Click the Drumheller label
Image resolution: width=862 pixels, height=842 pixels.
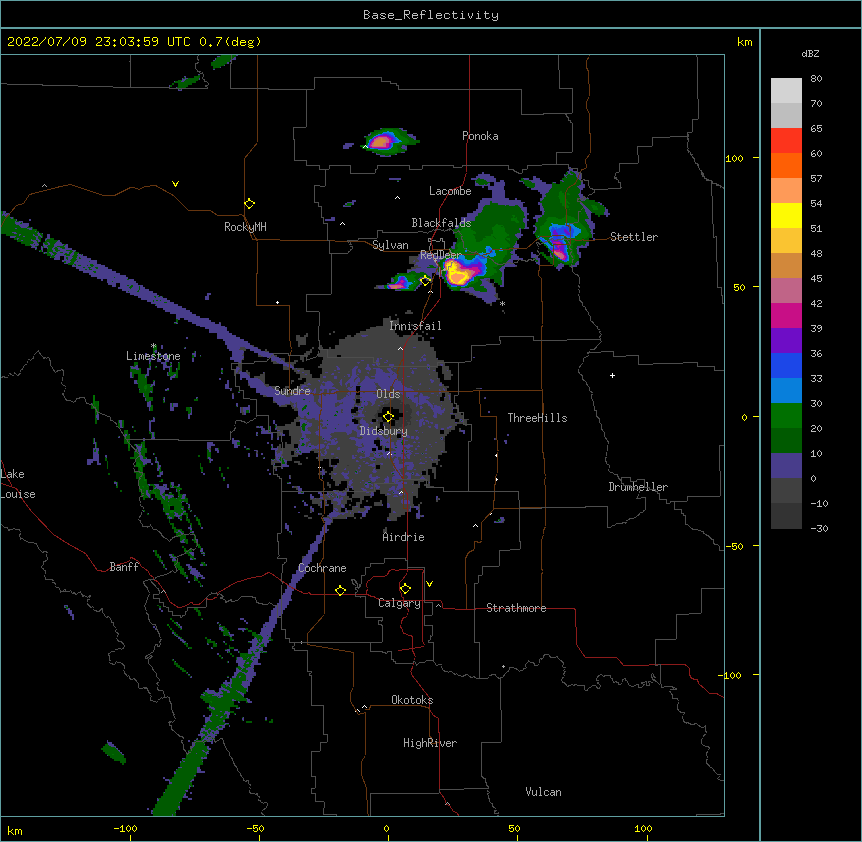[638, 487]
